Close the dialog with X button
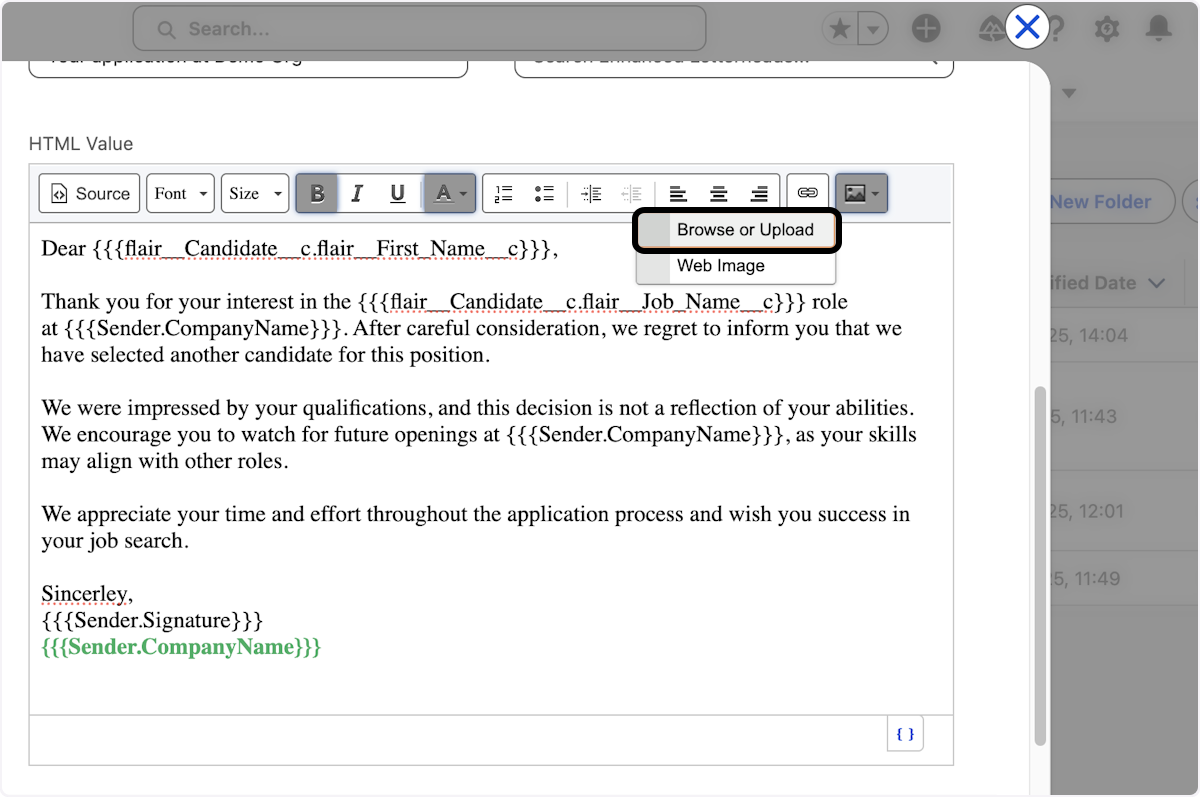This screenshot has height=797, width=1200. [1027, 28]
